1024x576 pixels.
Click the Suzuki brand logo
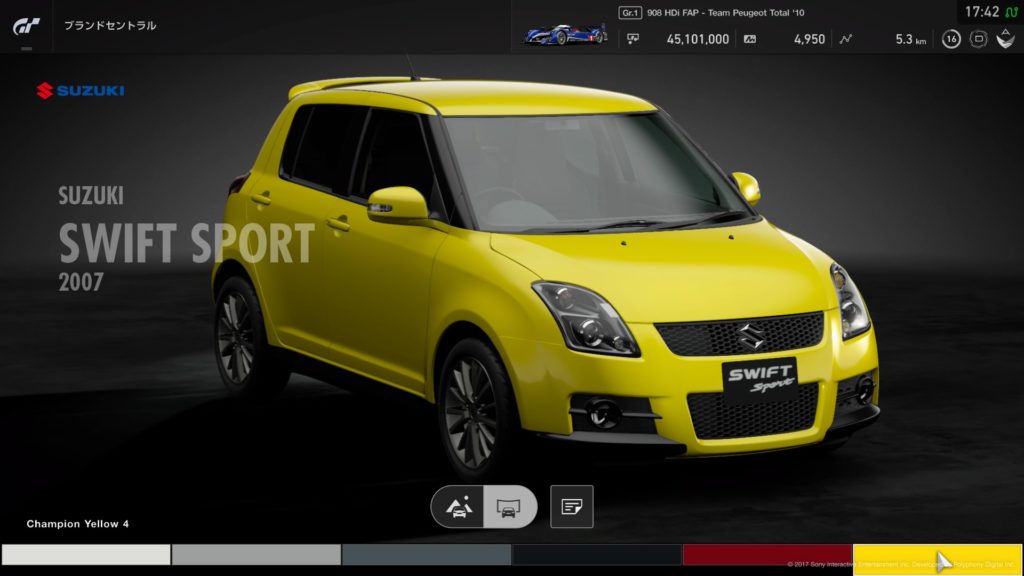[x=80, y=90]
